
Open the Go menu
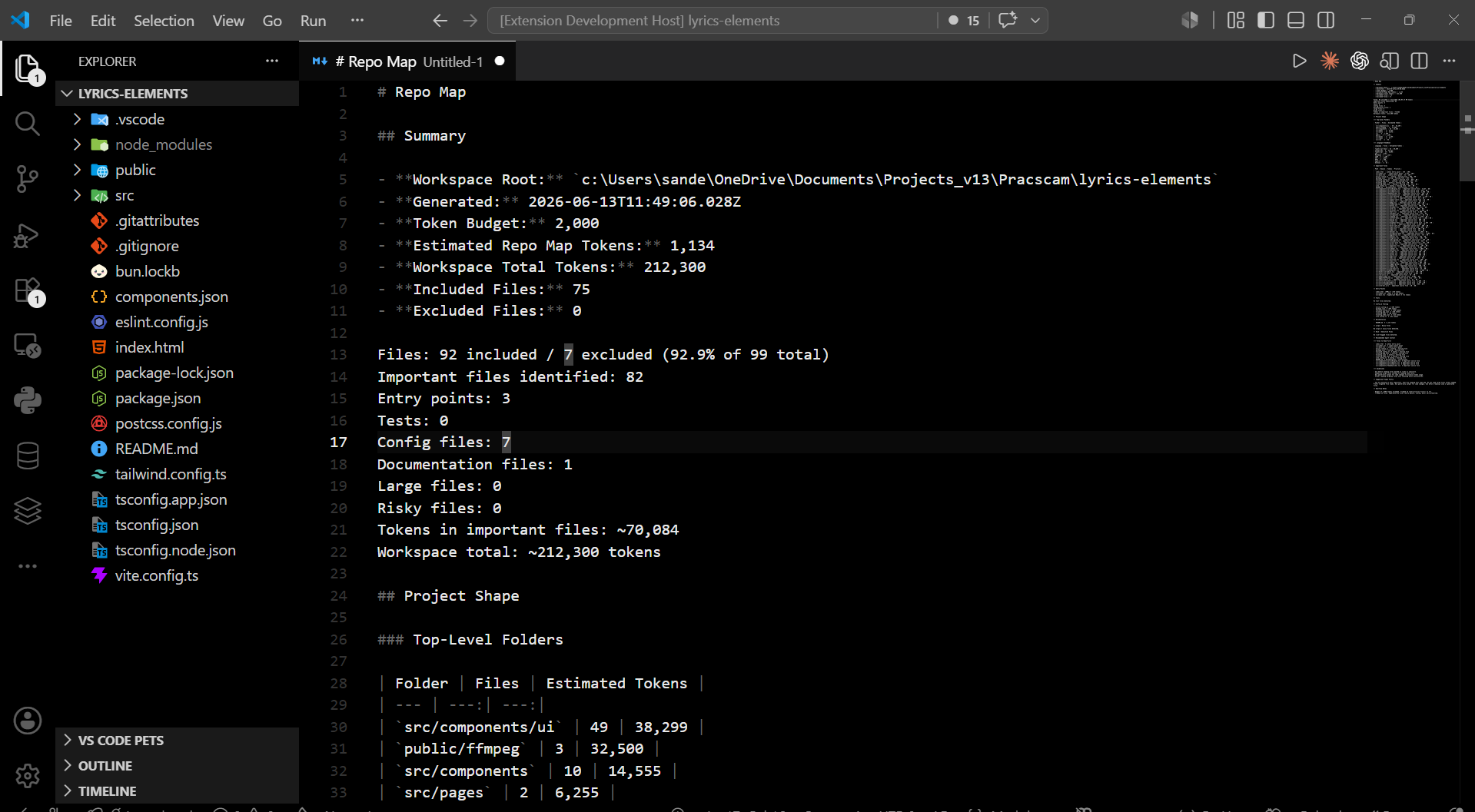click(272, 21)
